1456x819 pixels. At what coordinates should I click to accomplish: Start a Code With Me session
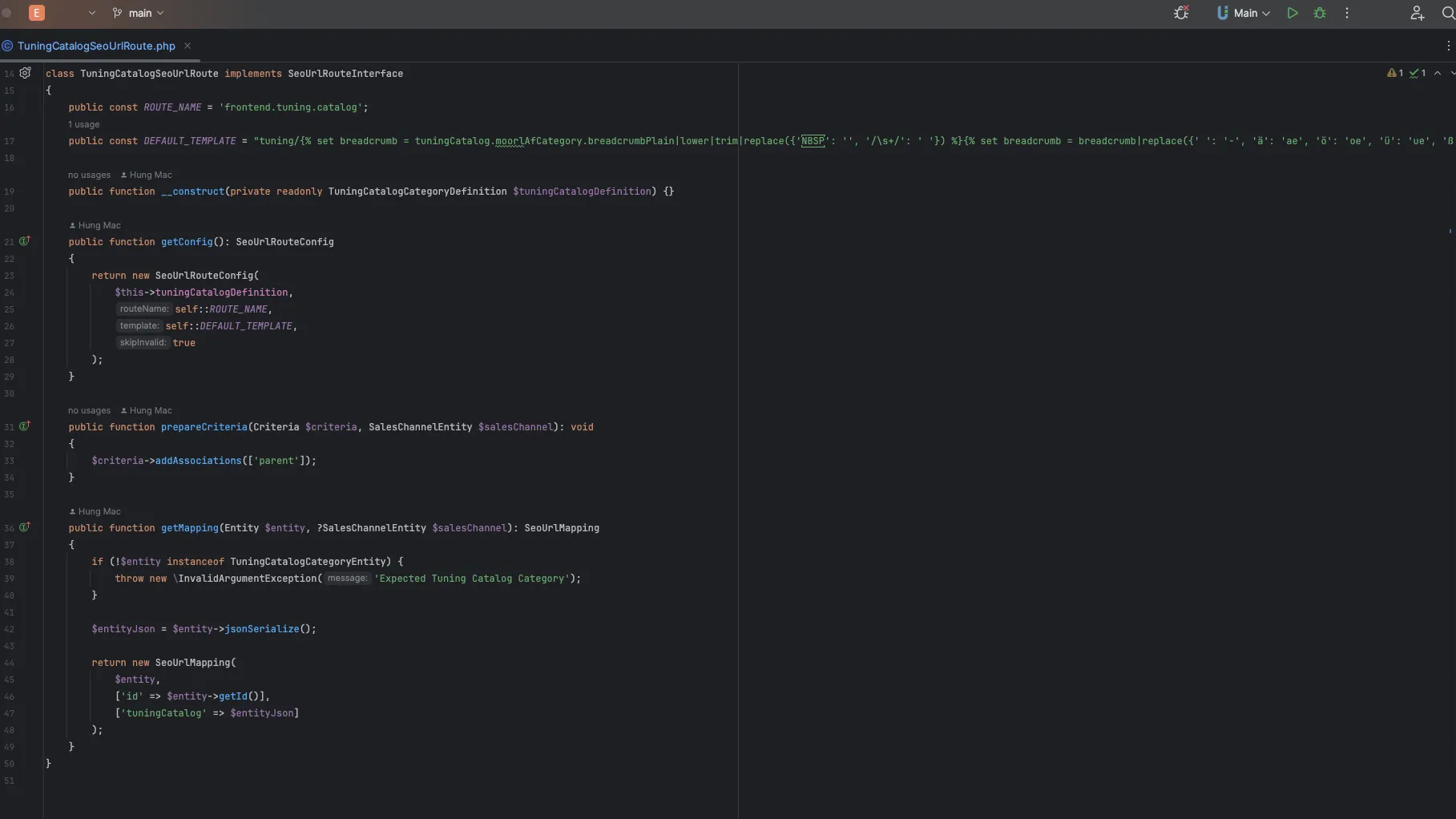(1417, 13)
